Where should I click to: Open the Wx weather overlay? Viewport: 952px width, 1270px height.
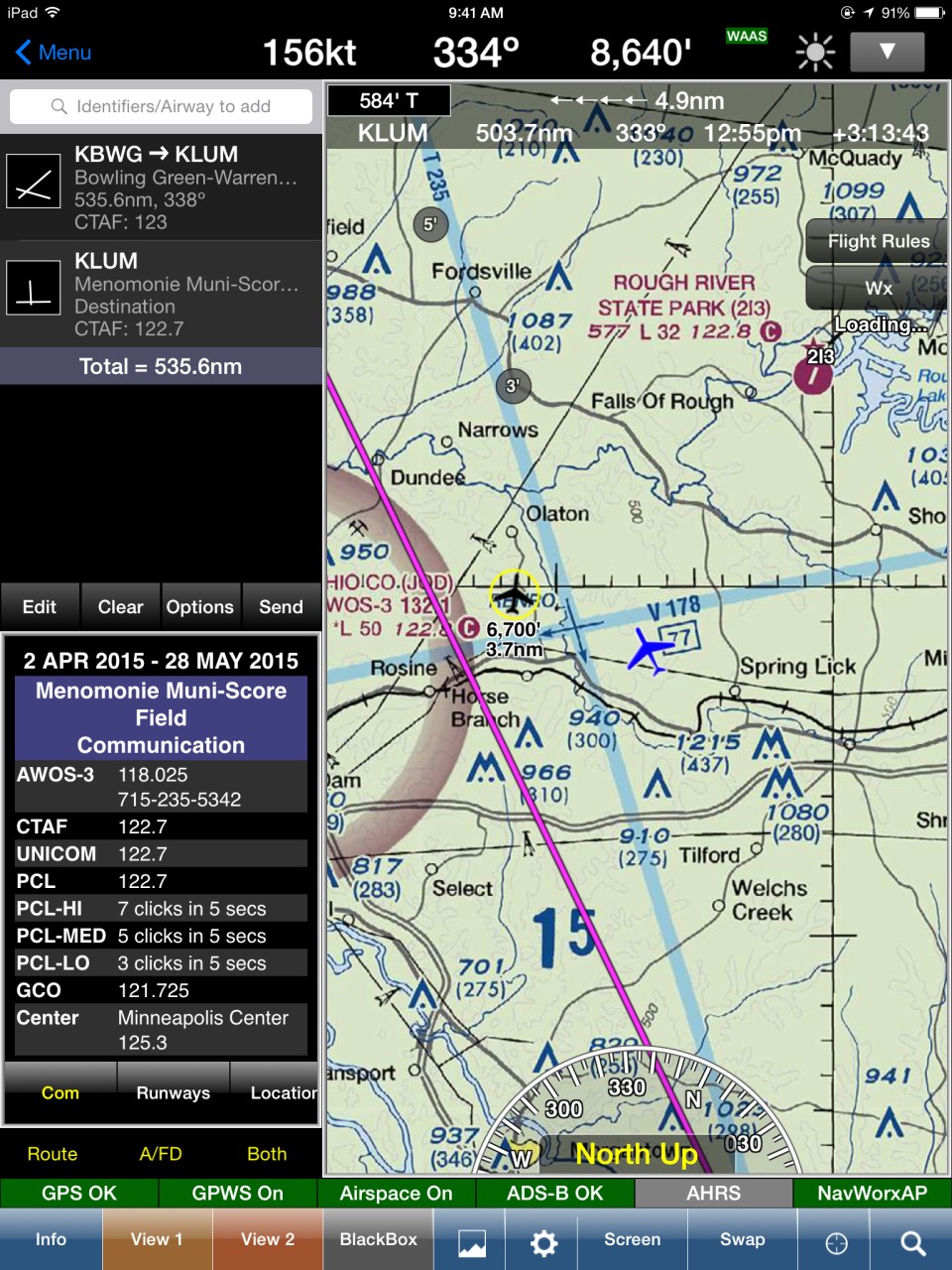(x=879, y=288)
